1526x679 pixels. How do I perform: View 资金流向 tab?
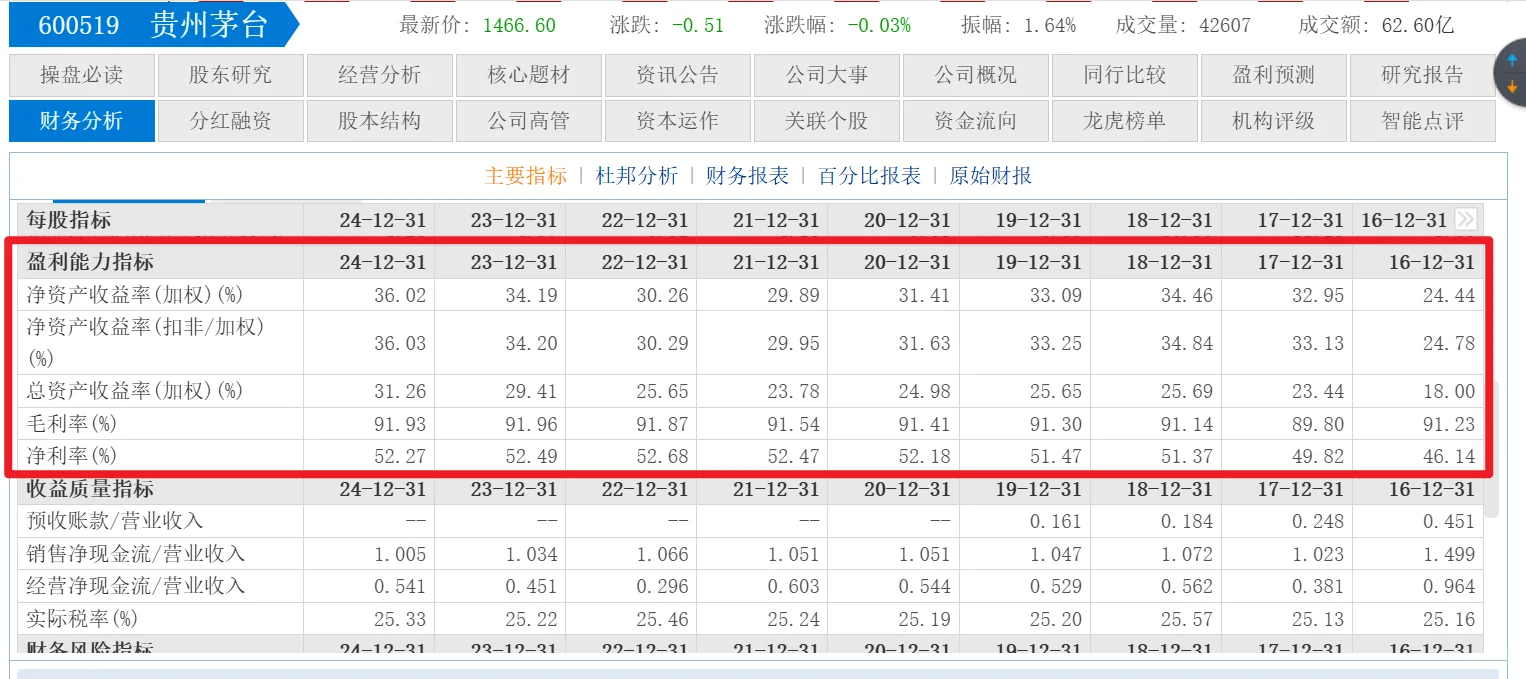tap(975, 121)
